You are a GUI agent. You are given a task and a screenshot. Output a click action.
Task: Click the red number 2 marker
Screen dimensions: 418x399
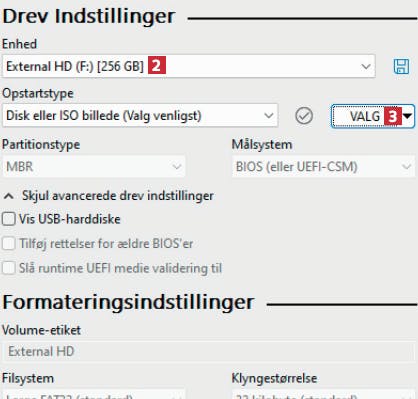click(157, 65)
